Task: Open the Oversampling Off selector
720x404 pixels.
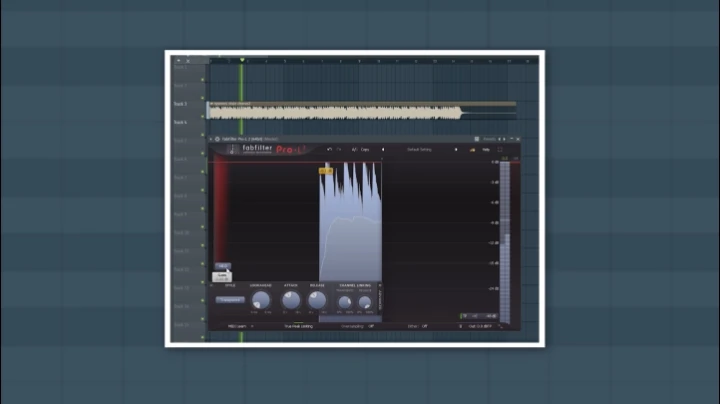Action: click(x=357, y=326)
